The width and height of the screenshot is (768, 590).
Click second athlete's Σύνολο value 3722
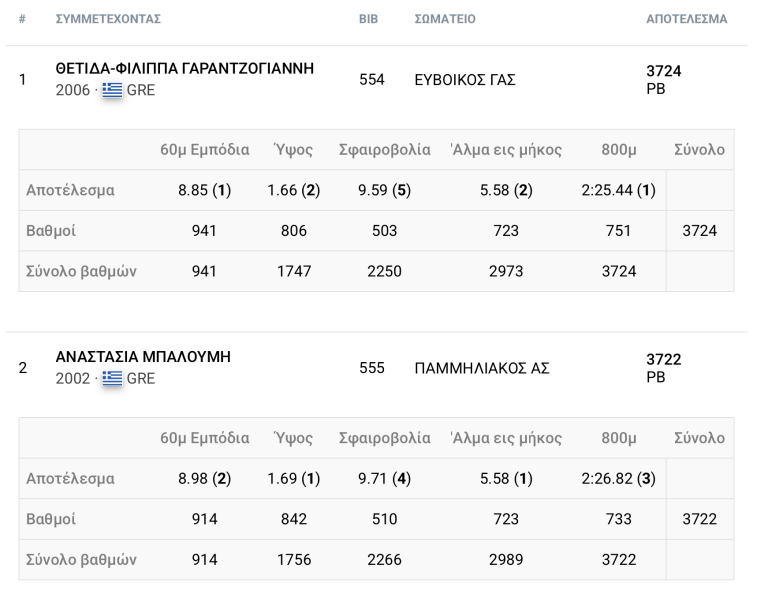click(700, 519)
